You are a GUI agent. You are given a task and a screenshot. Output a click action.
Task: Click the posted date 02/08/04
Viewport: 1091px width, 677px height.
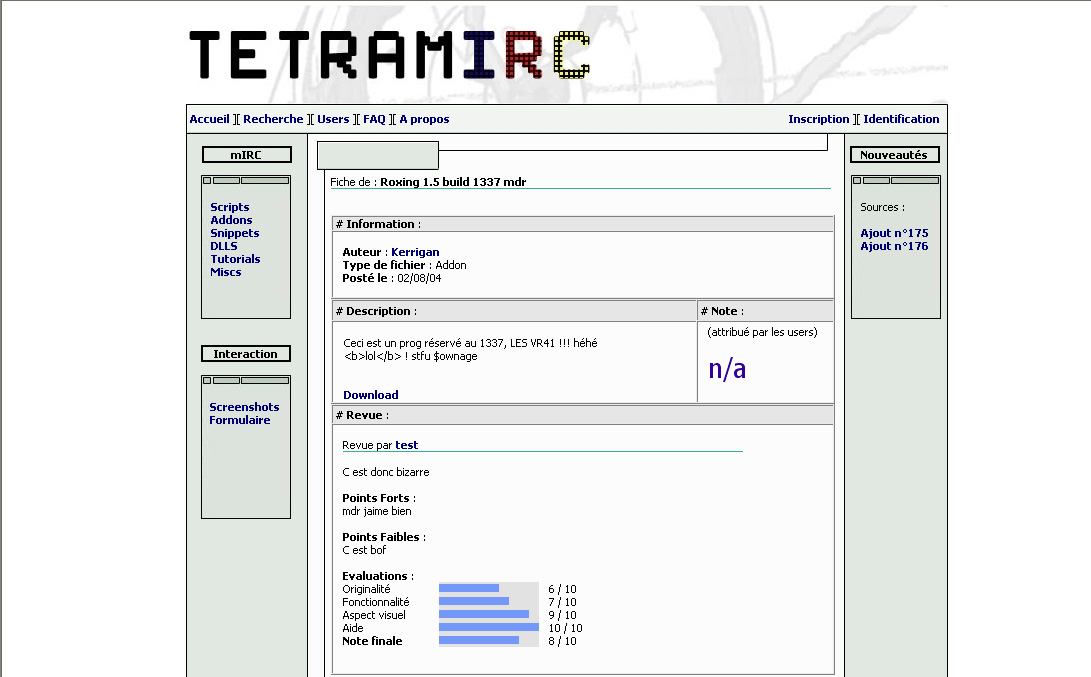point(419,278)
